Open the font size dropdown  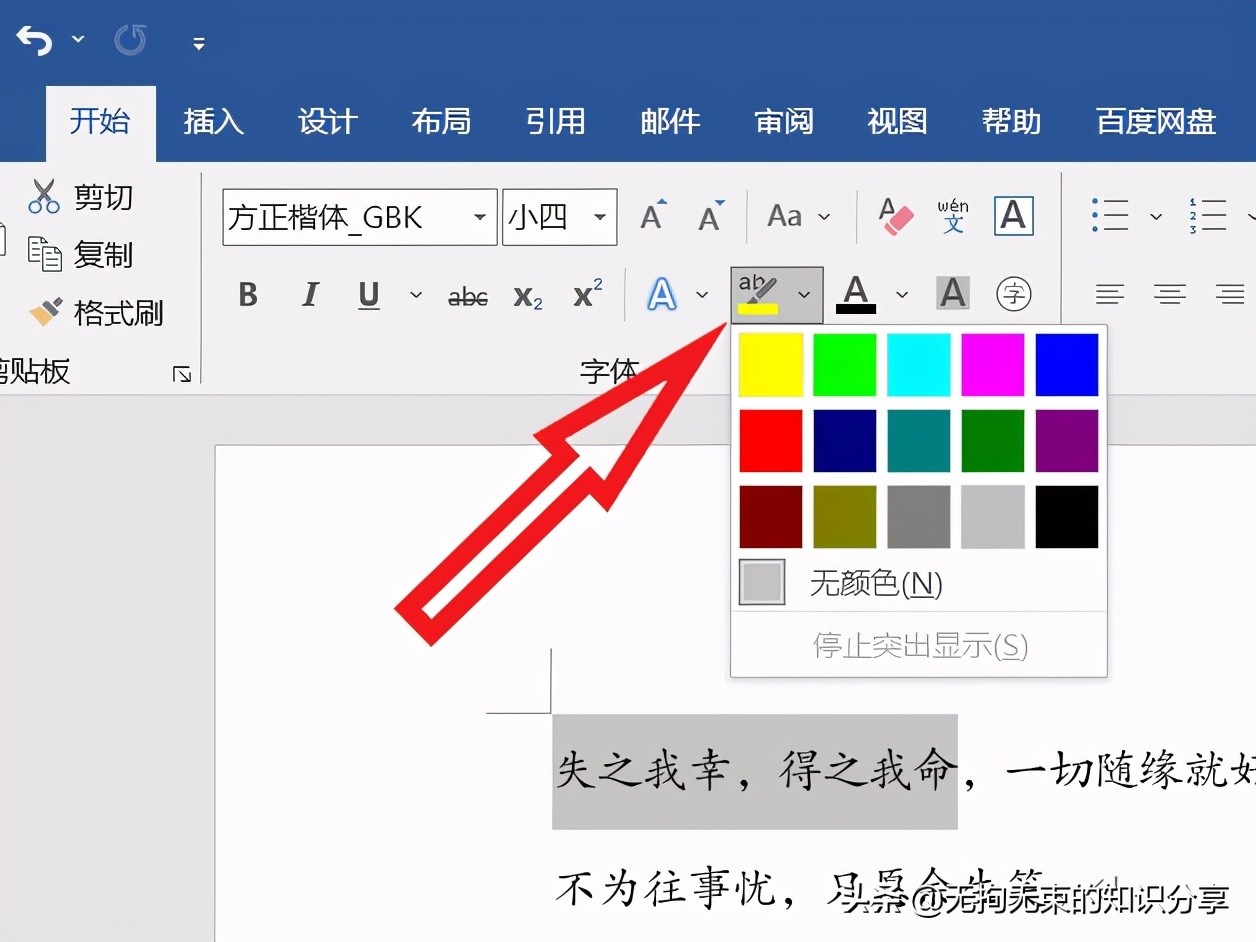(598, 216)
